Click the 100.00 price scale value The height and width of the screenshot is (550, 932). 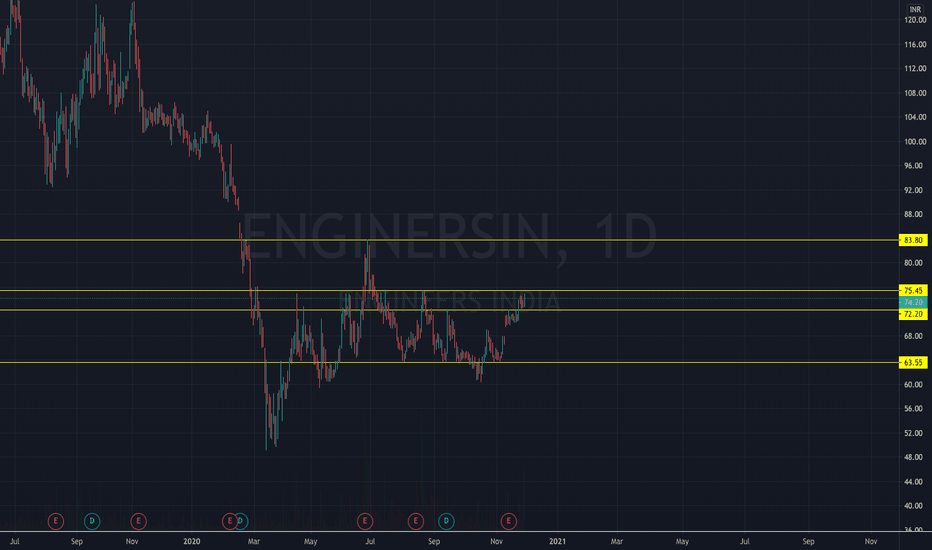click(x=915, y=142)
